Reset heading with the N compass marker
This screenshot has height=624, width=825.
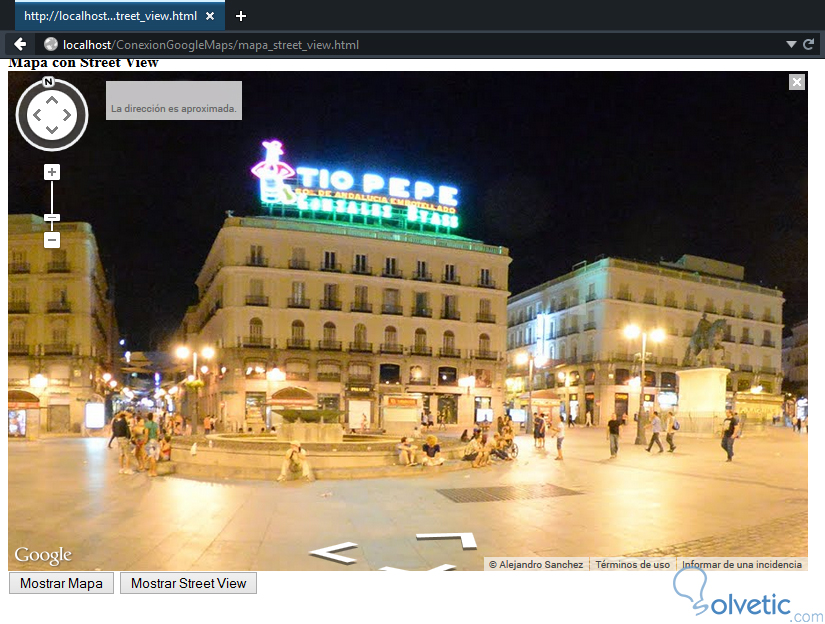tap(48, 82)
